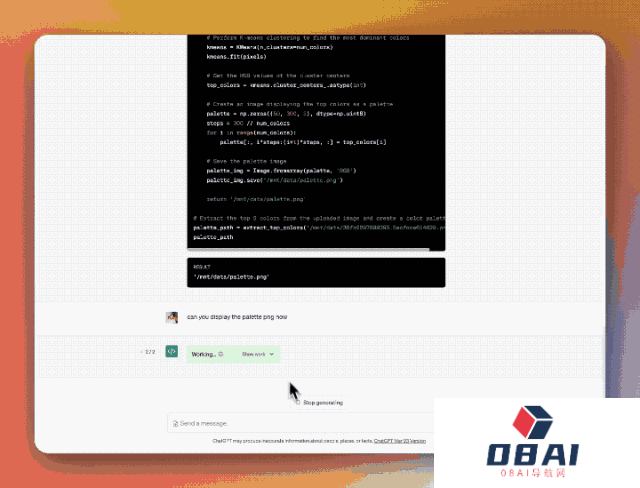The image size is (640, 488).
Task: Click the '/mnt/data/palette.png' result text
Action: (x=231, y=277)
